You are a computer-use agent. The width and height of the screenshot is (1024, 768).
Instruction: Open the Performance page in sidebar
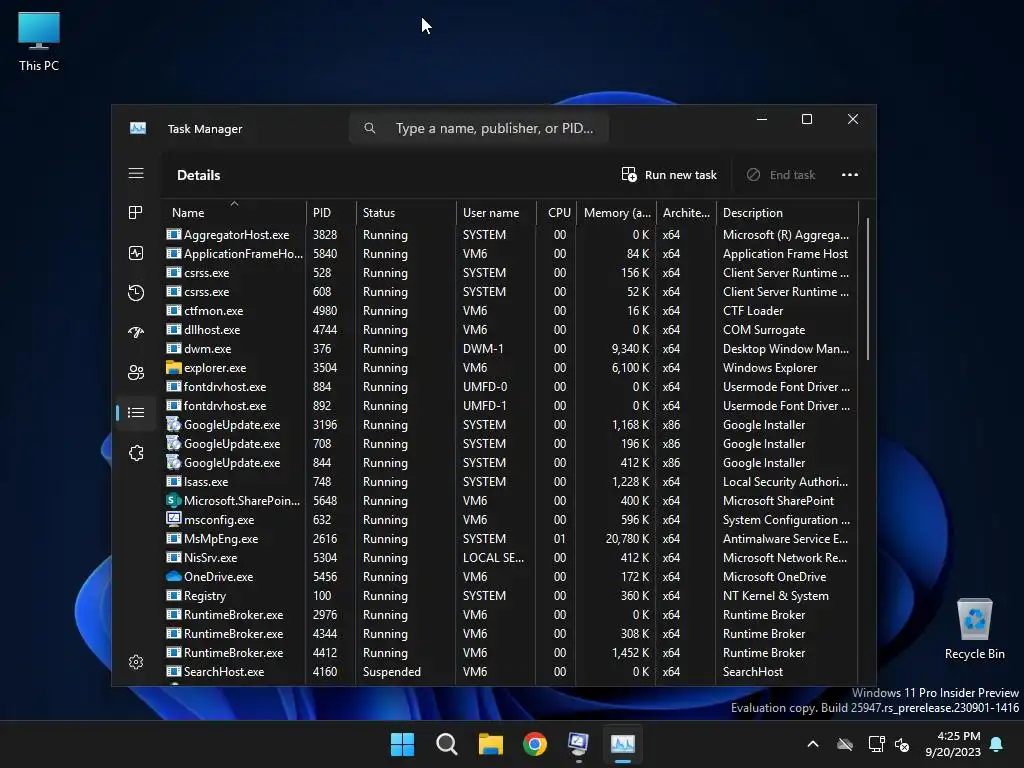click(136, 253)
